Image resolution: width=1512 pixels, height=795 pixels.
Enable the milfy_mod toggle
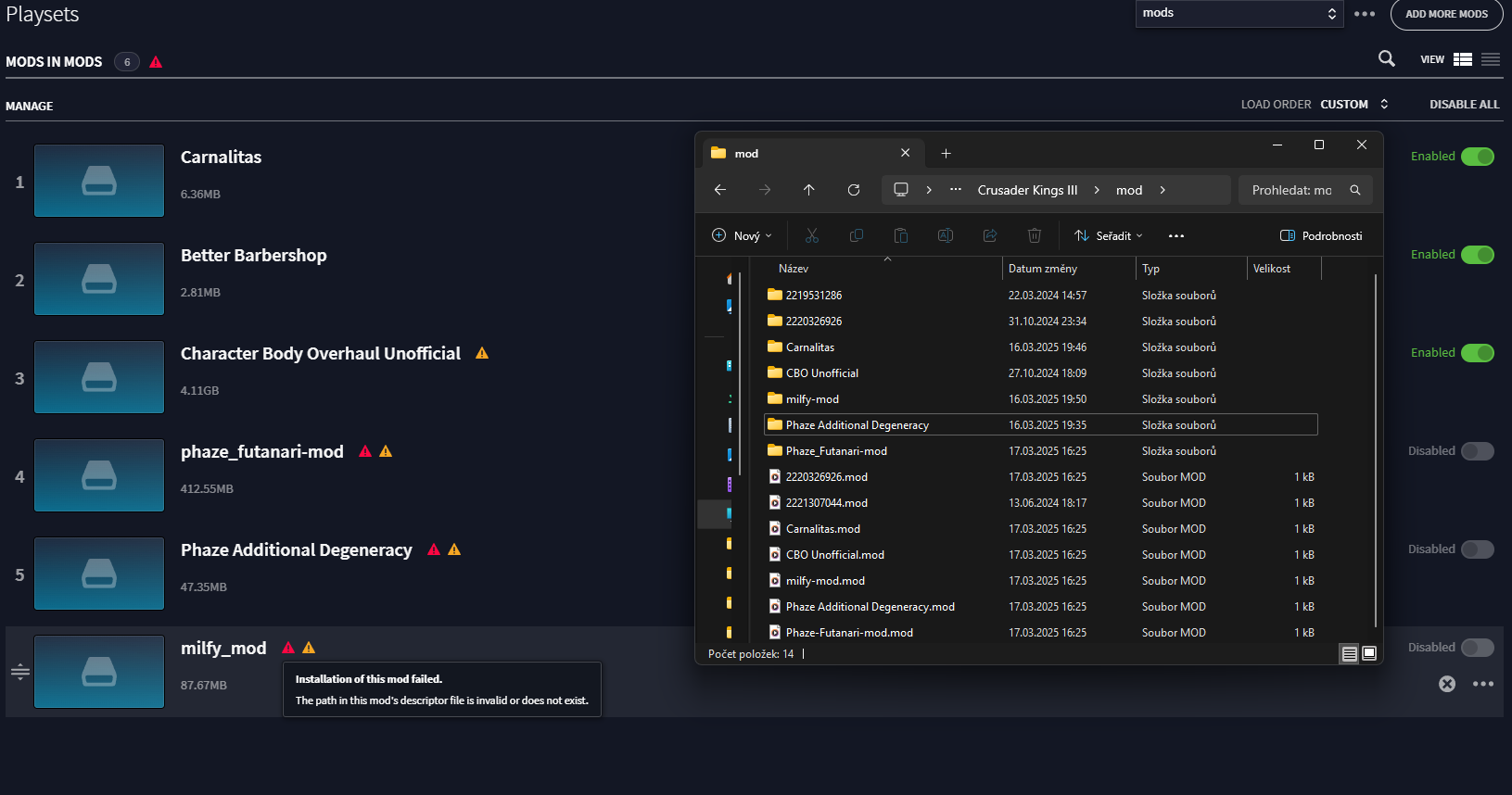(x=1478, y=648)
